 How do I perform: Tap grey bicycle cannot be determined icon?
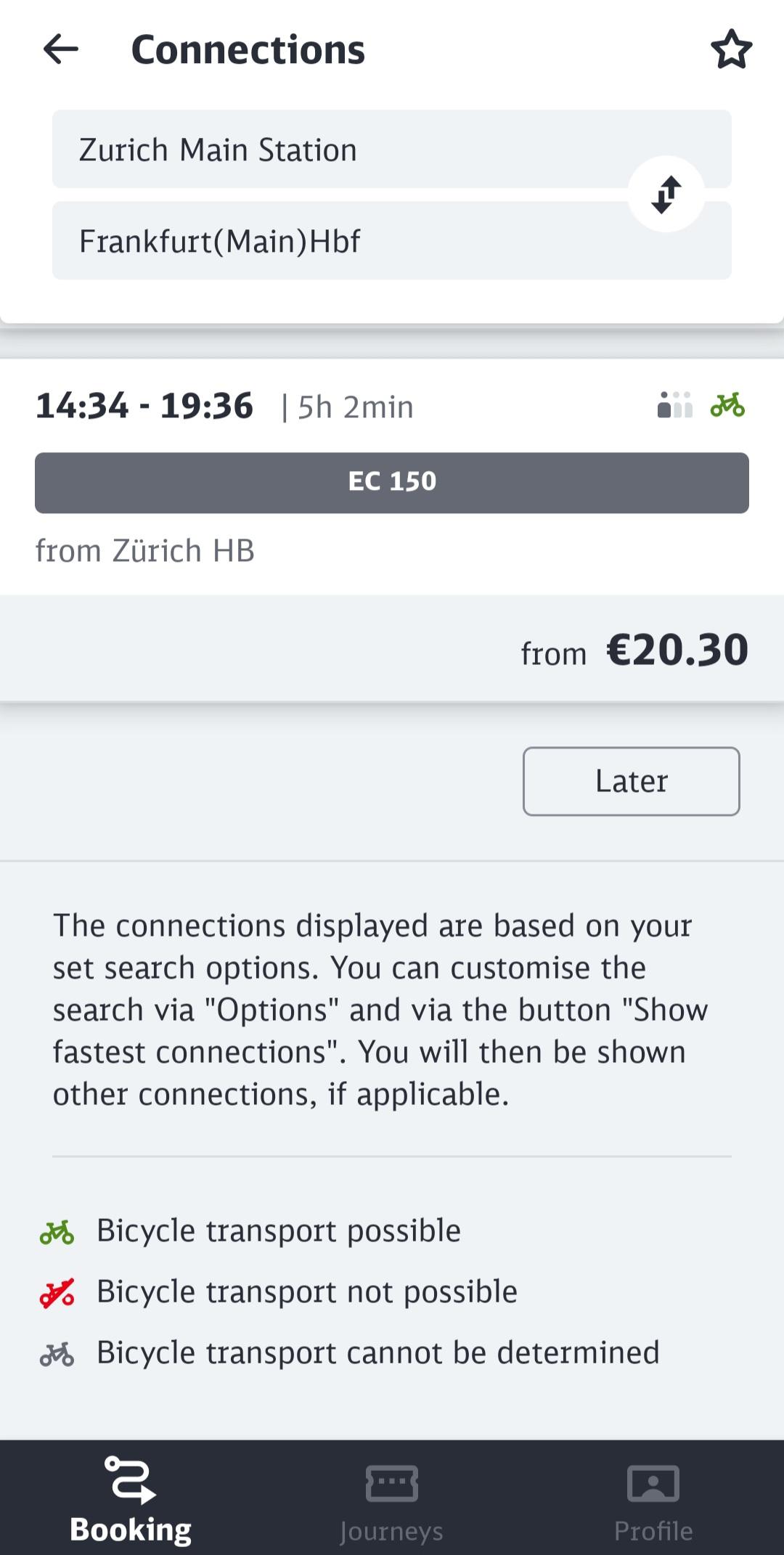coord(57,1354)
